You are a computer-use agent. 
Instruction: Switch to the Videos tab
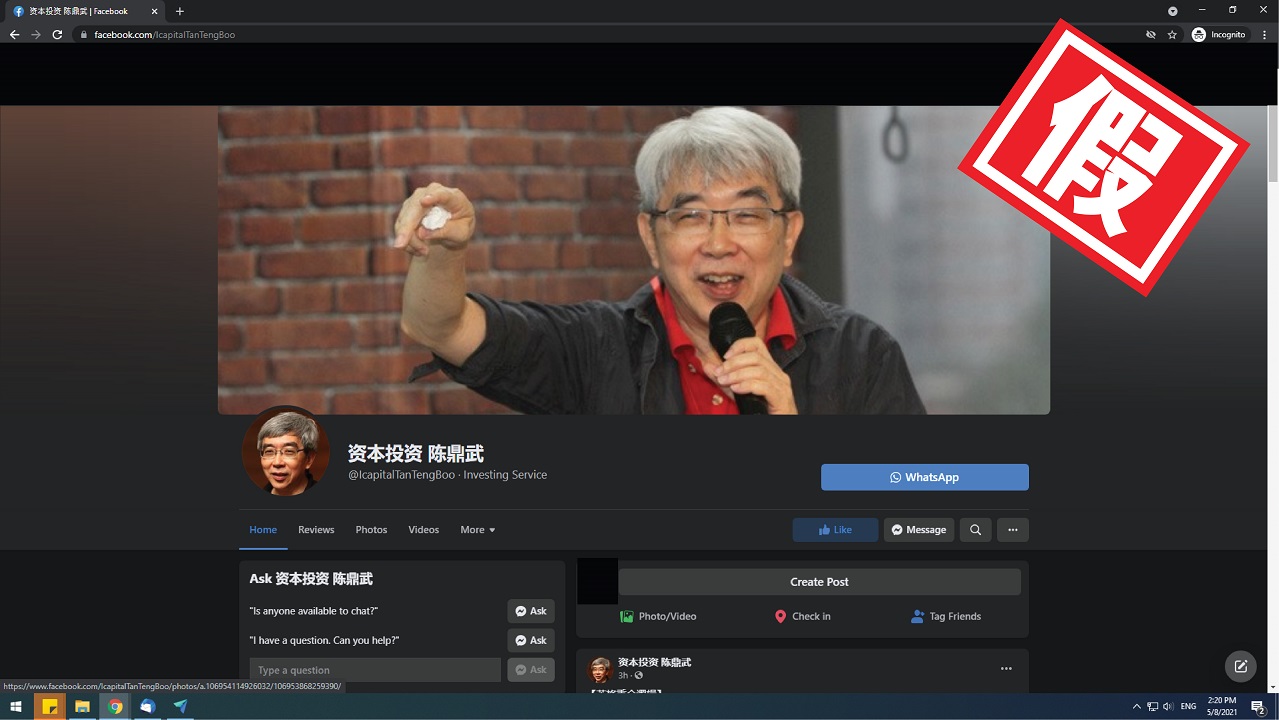click(424, 530)
